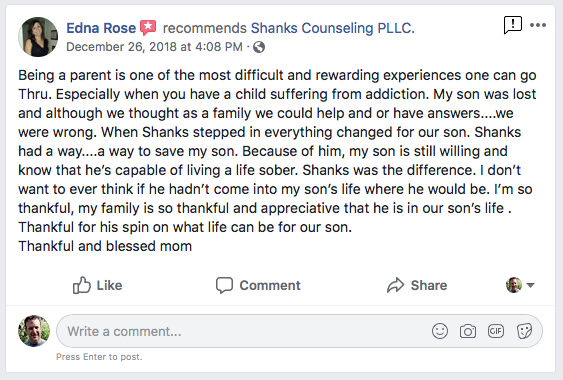Focus the Write a comment field
563x380 pixels.
(299, 331)
